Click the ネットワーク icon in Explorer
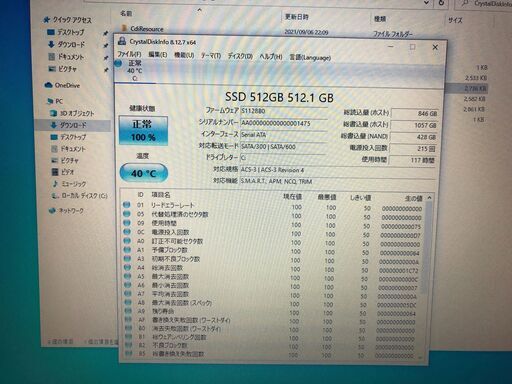 click(52, 211)
